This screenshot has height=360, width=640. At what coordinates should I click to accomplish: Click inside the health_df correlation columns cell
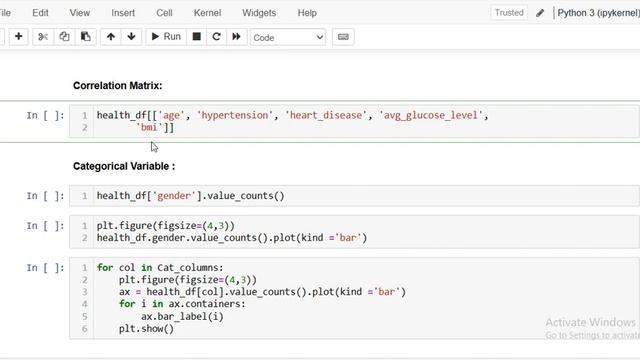(x=353, y=121)
